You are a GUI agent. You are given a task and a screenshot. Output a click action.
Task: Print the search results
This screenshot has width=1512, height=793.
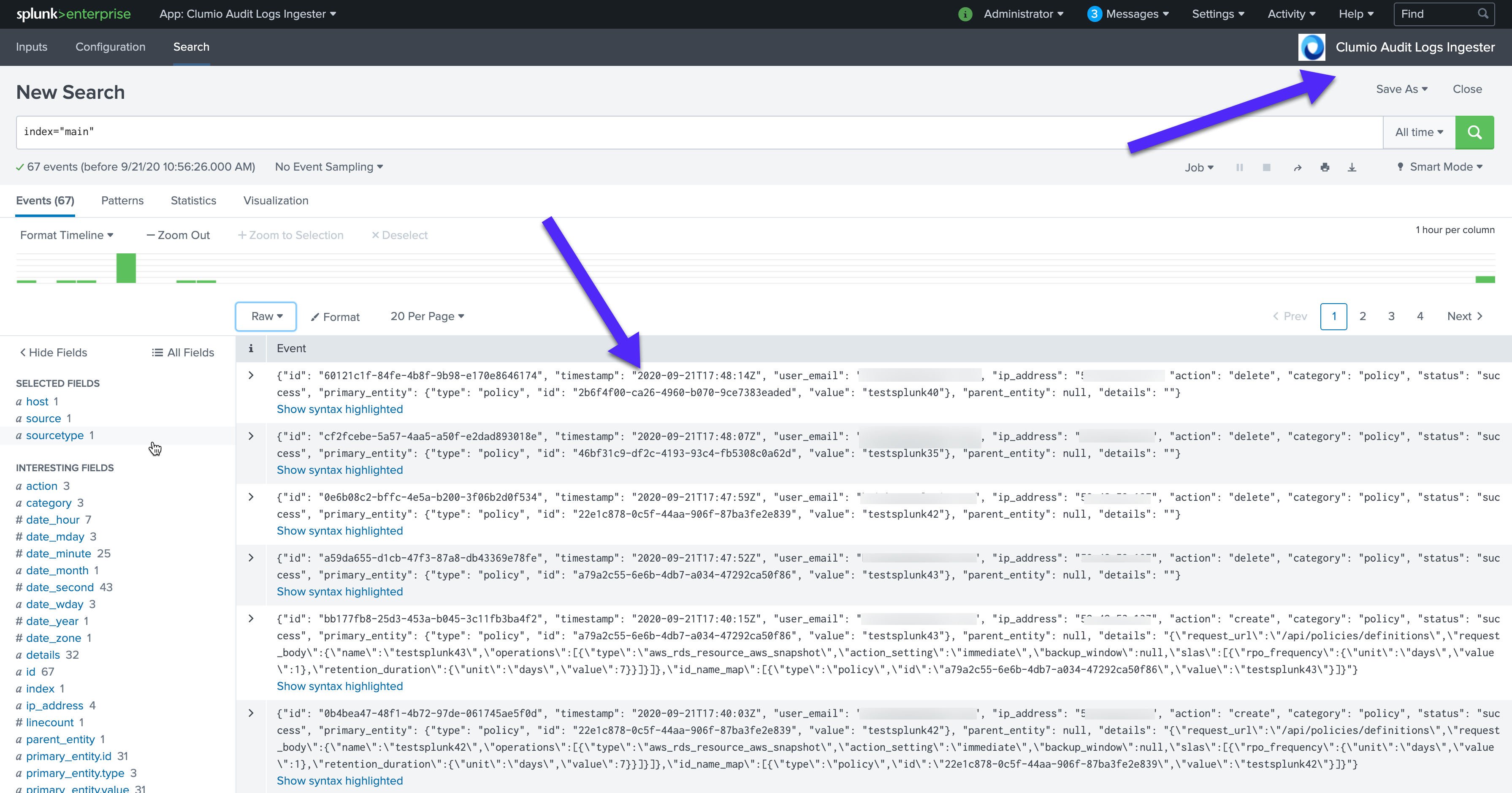click(1325, 167)
